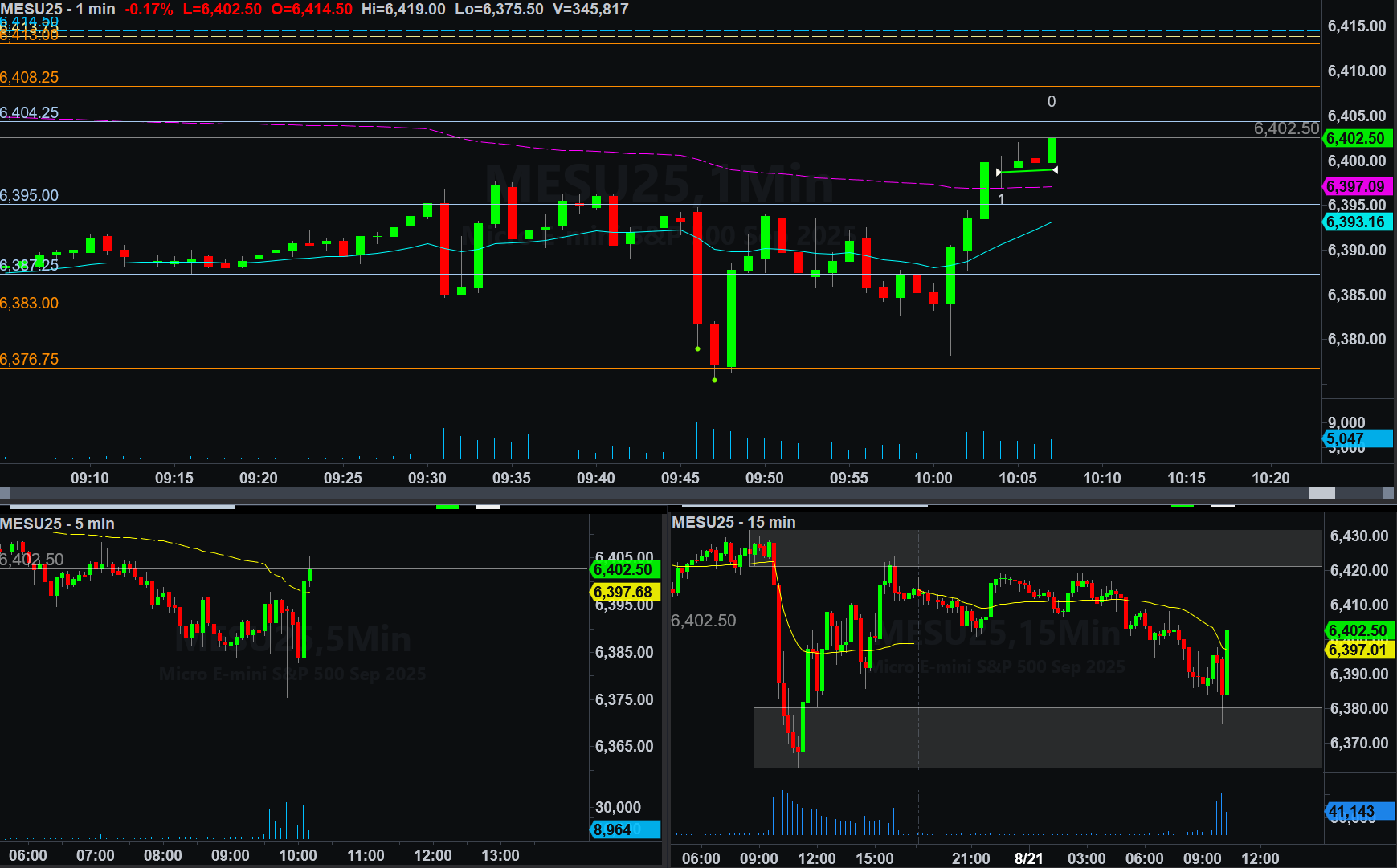The image size is (1397, 868).
Task: Select the orange 6,376.75 level label
Action: coord(30,359)
